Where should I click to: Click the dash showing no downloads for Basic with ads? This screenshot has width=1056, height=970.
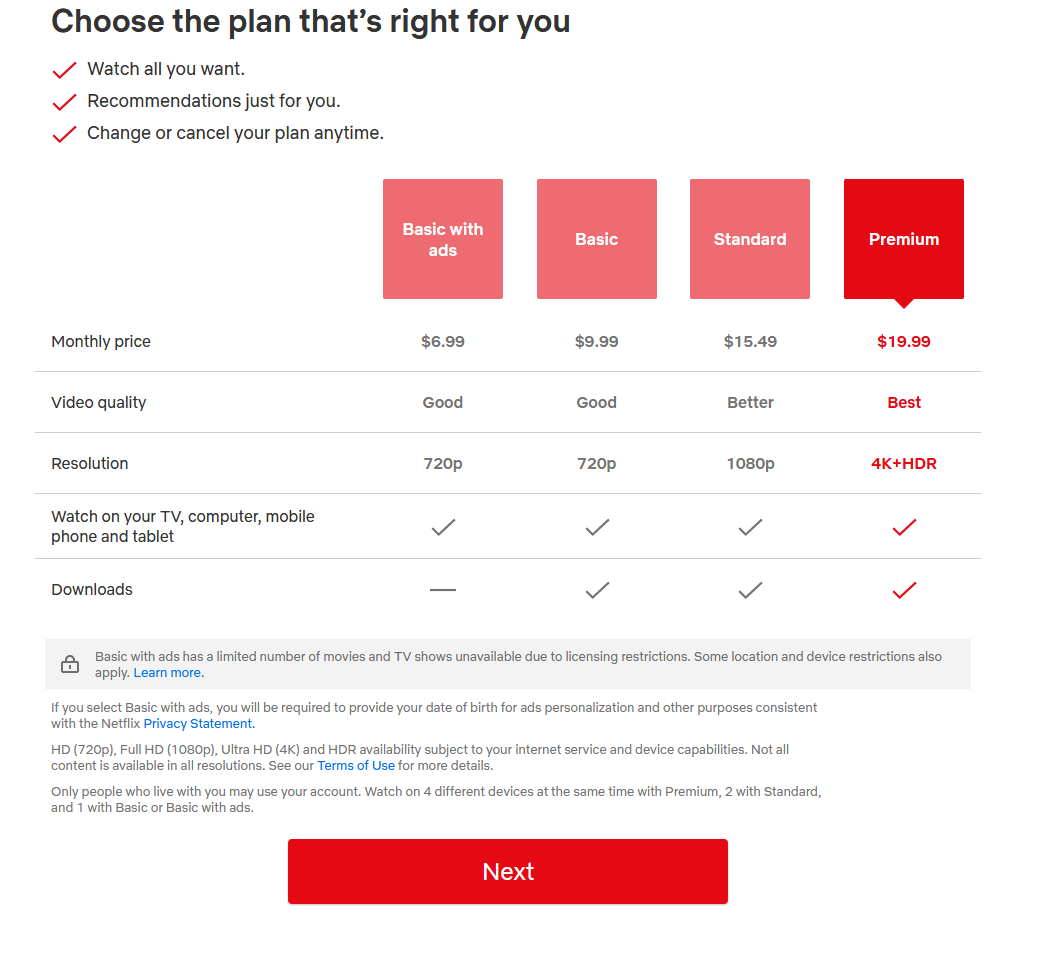point(443,590)
